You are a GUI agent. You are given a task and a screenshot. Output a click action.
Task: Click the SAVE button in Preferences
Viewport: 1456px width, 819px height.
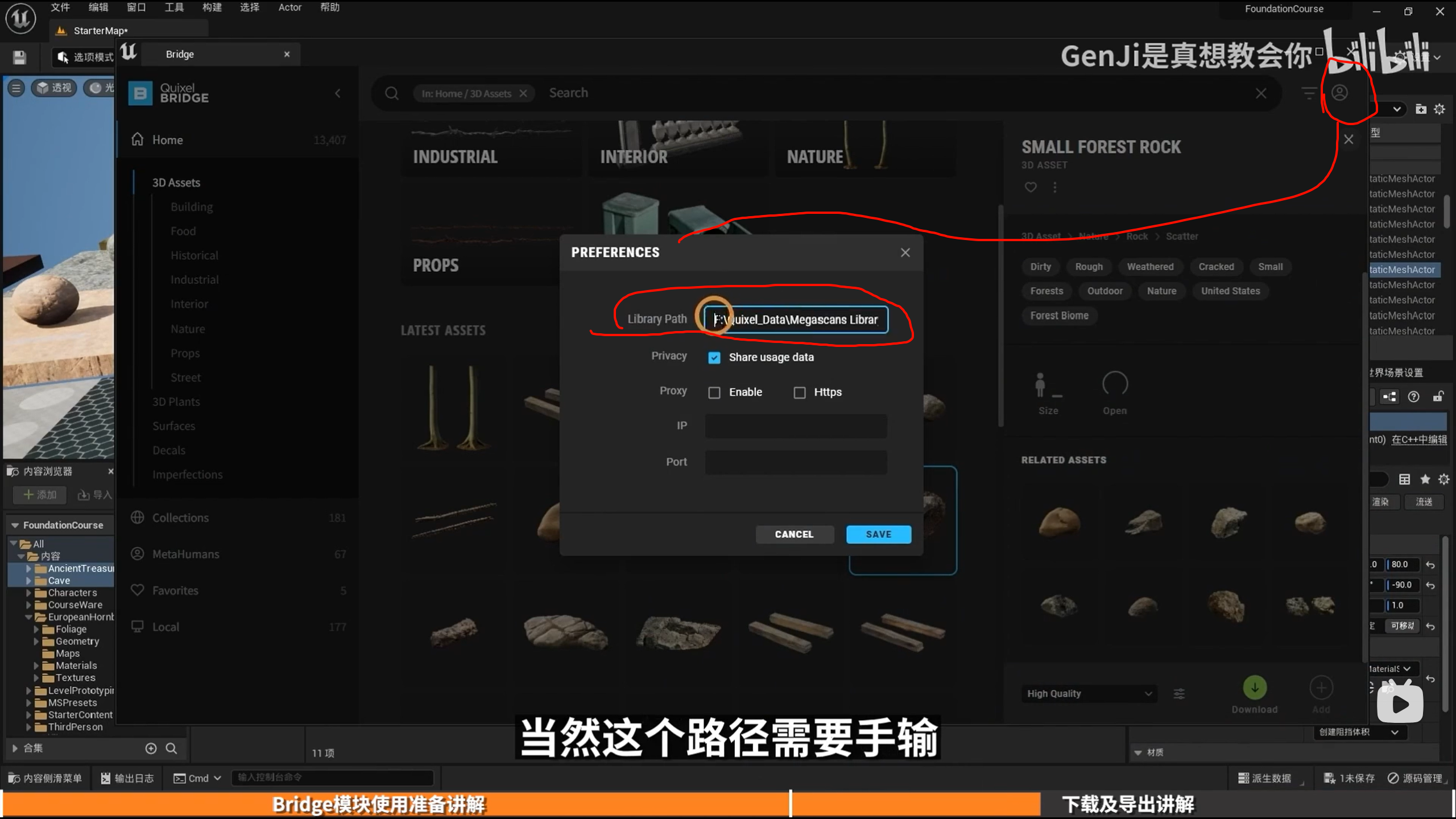878,534
